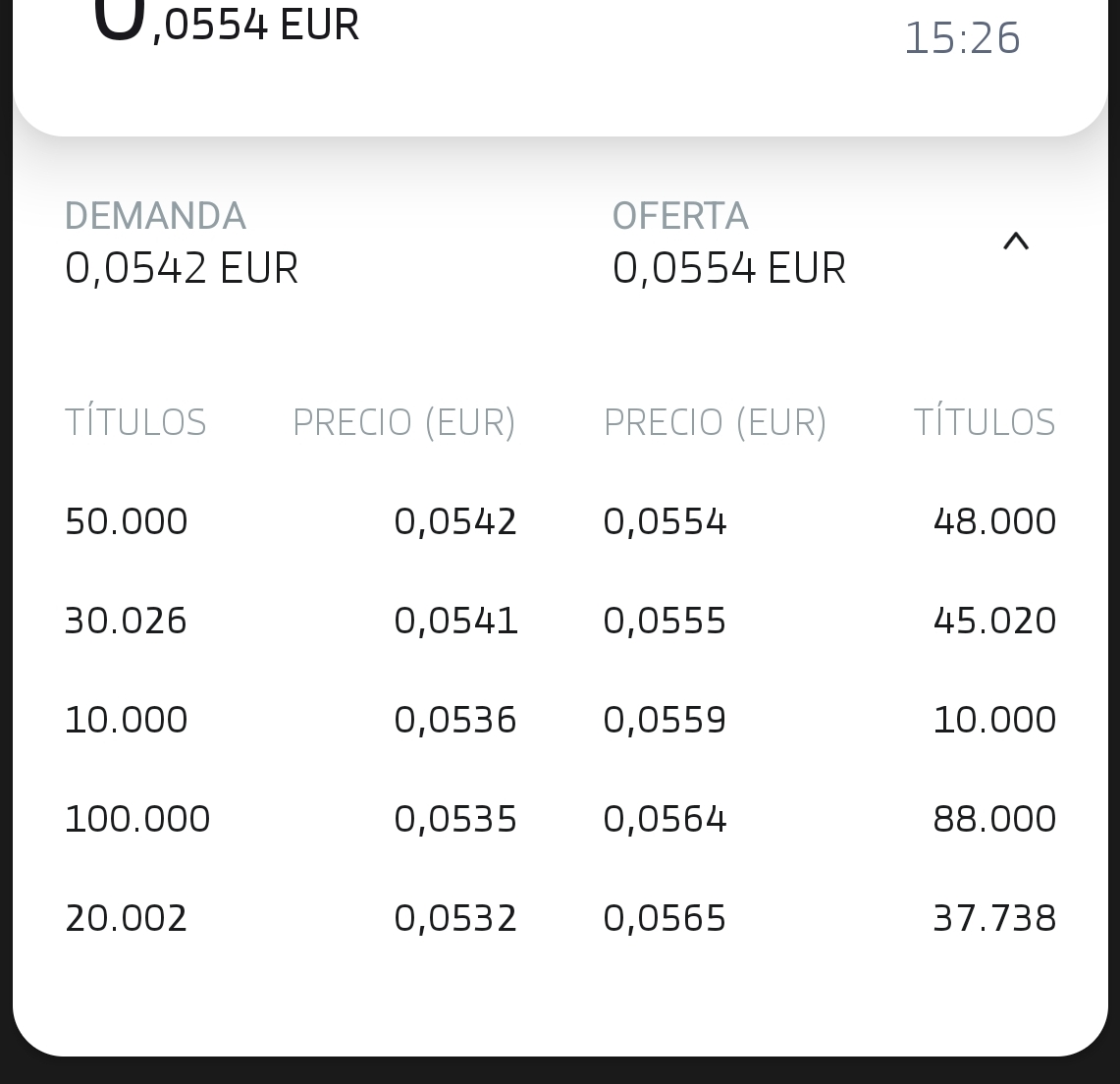1120x1084 pixels.
Task: Select ask price 0,0565
Action: pyautogui.click(x=665, y=918)
